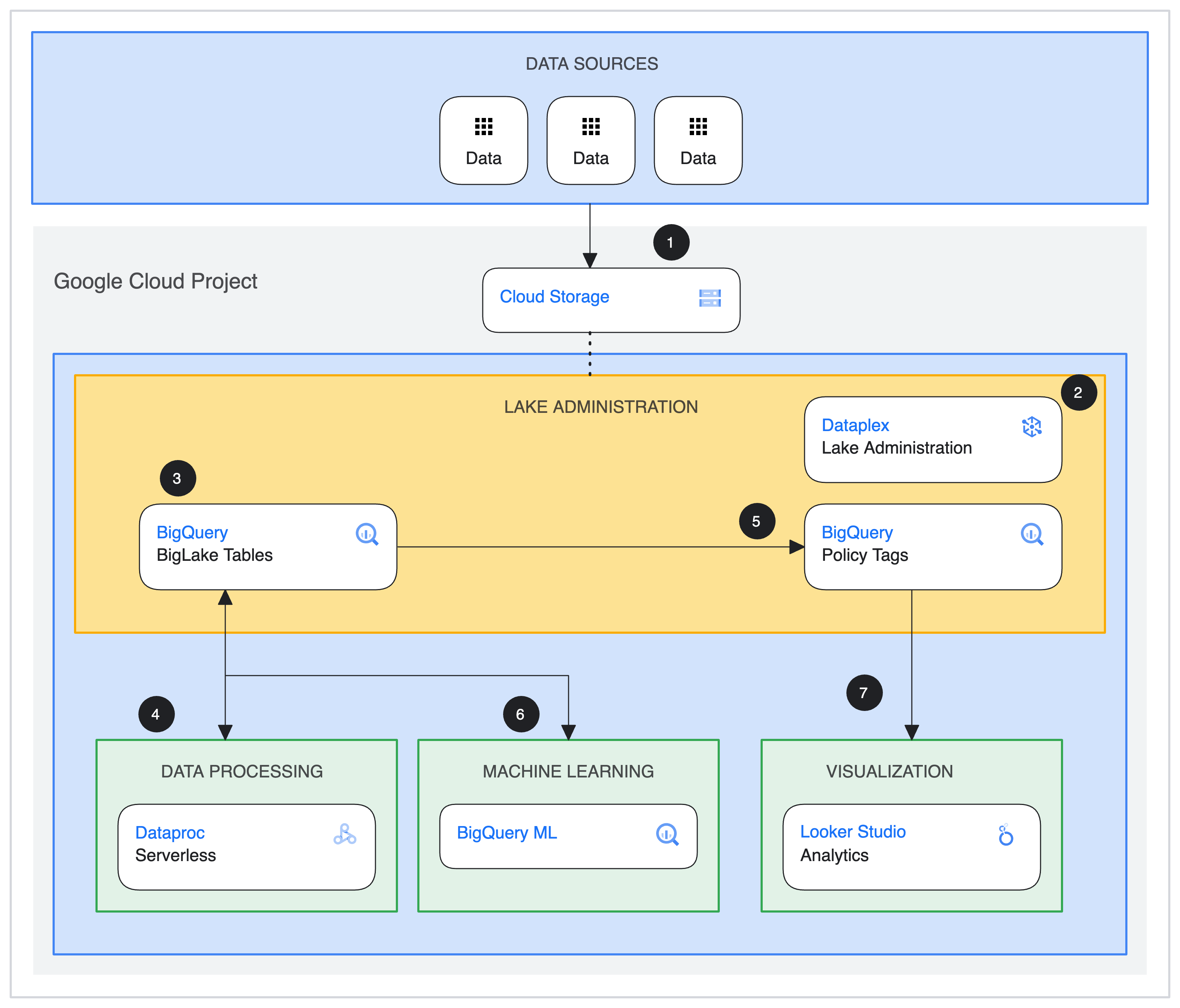Open the Looker Studio link
This screenshot has width=1180, height=1008.
pyautogui.click(x=852, y=831)
